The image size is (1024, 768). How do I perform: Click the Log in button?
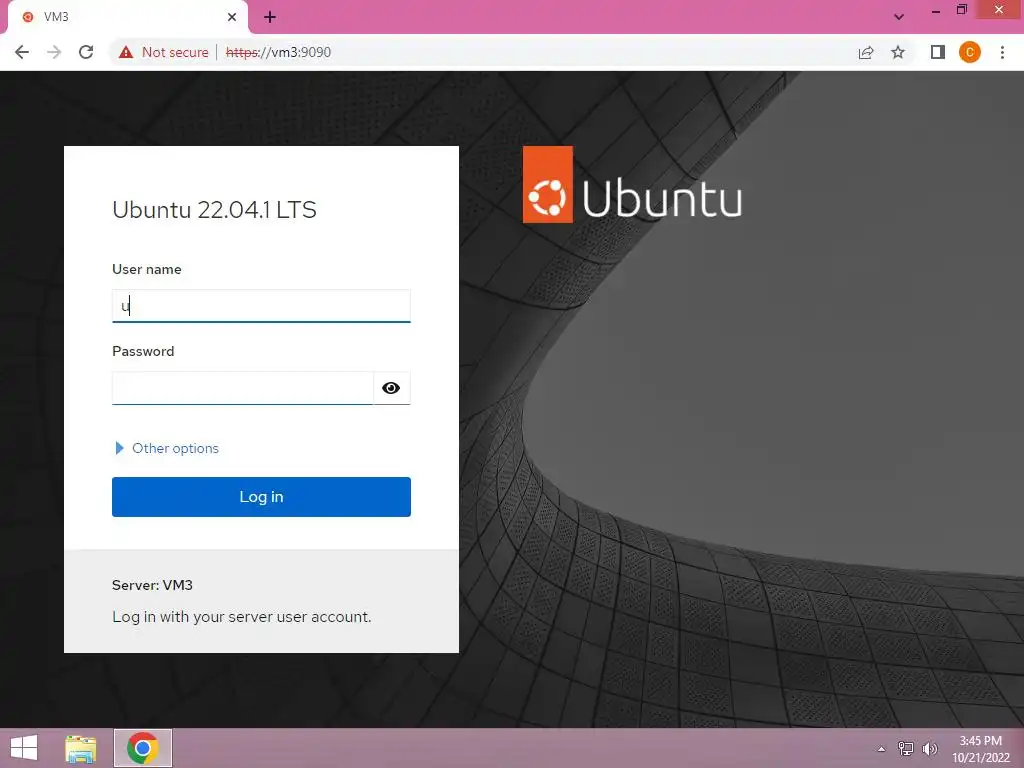pyautogui.click(x=261, y=497)
